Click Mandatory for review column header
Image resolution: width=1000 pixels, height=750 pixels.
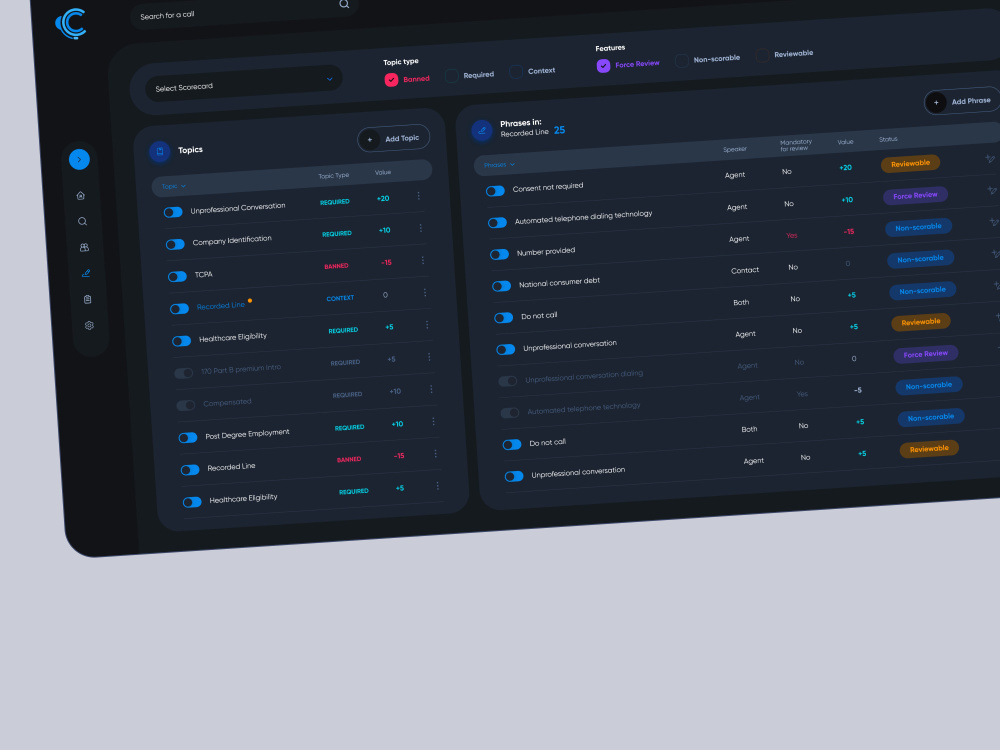pyautogui.click(x=795, y=145)
